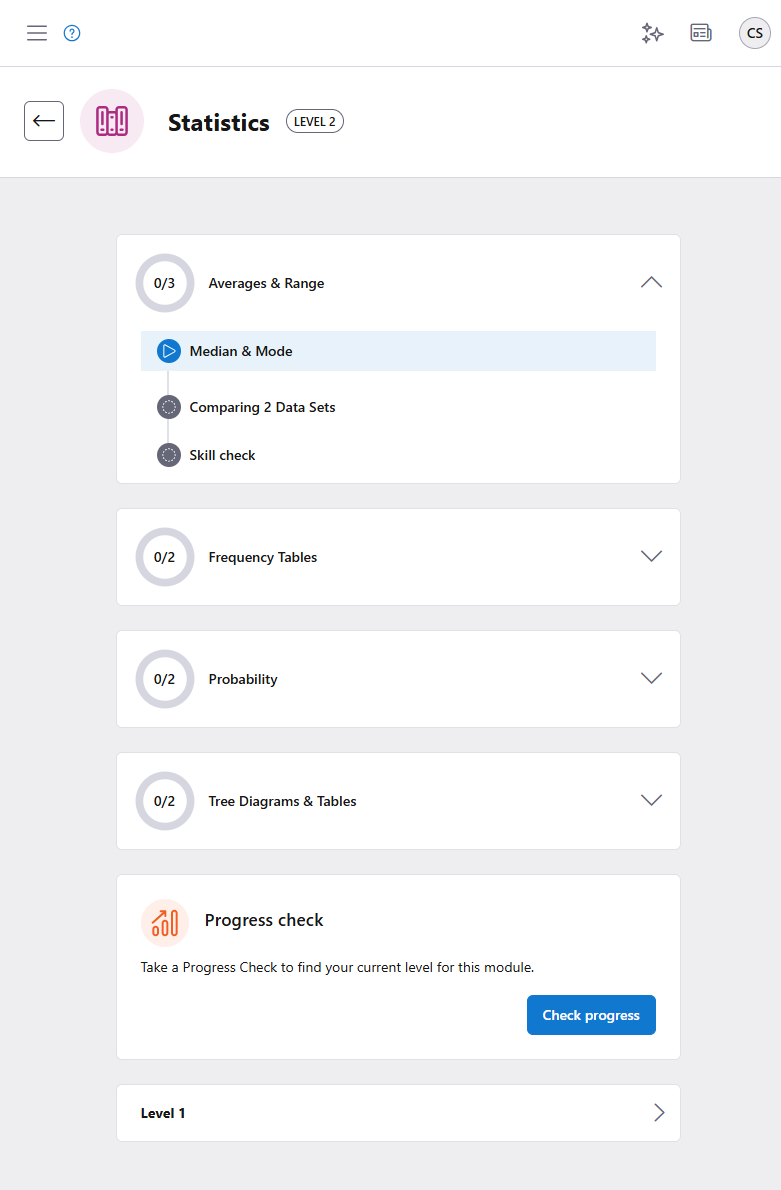Collapse the Averages & Range section

pyautogui.click(x=651, y=283)
